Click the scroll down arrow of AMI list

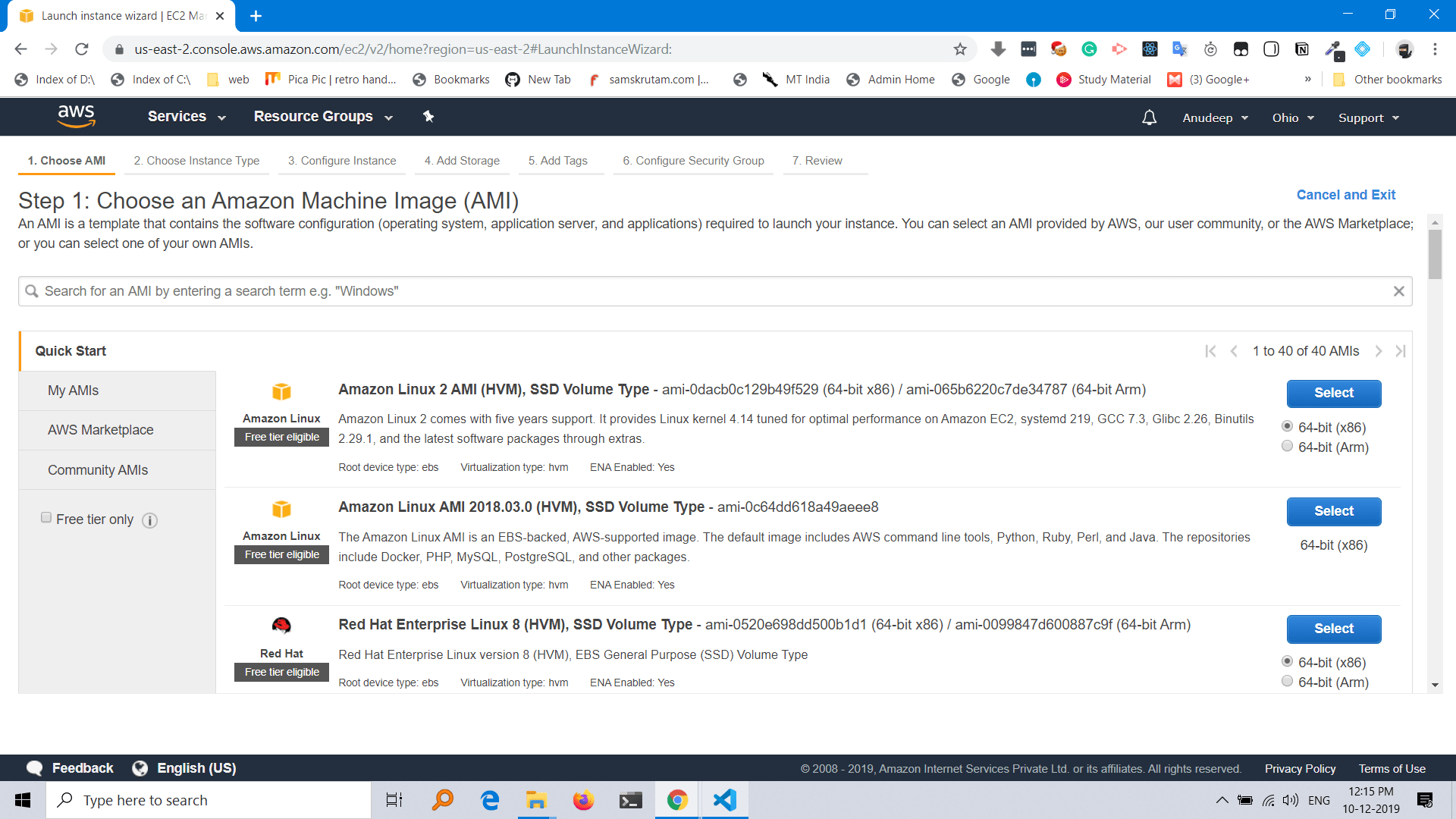pos(1435,685)
